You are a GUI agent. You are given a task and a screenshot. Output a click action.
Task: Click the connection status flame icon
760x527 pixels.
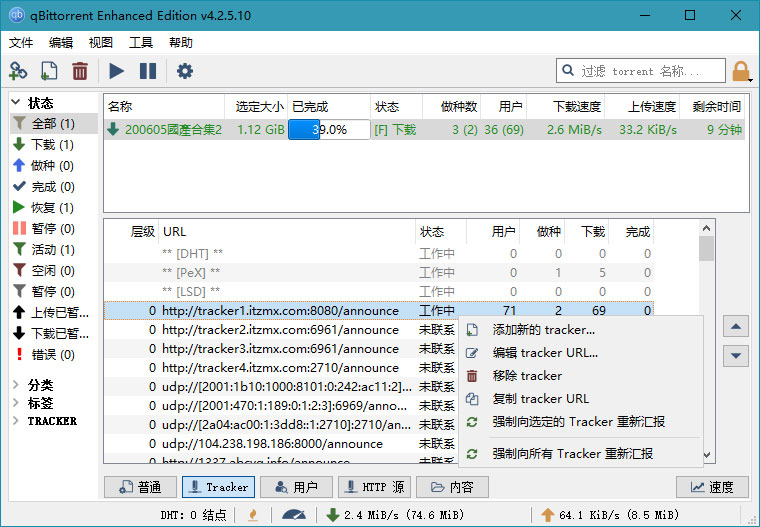pos(253,515)
